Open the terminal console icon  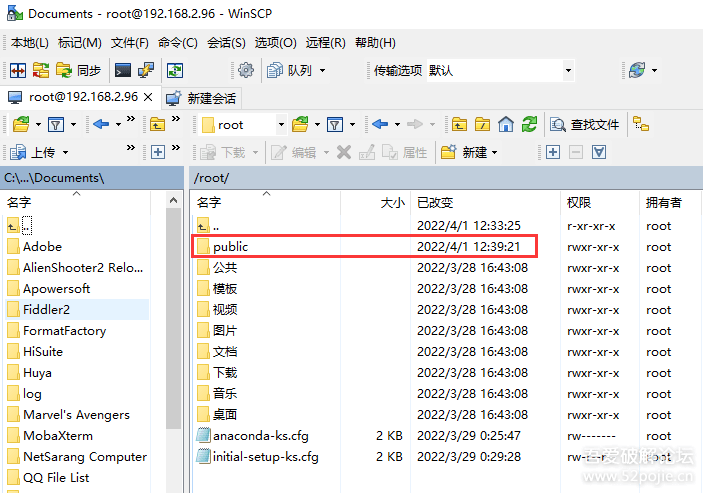[123, 70]
